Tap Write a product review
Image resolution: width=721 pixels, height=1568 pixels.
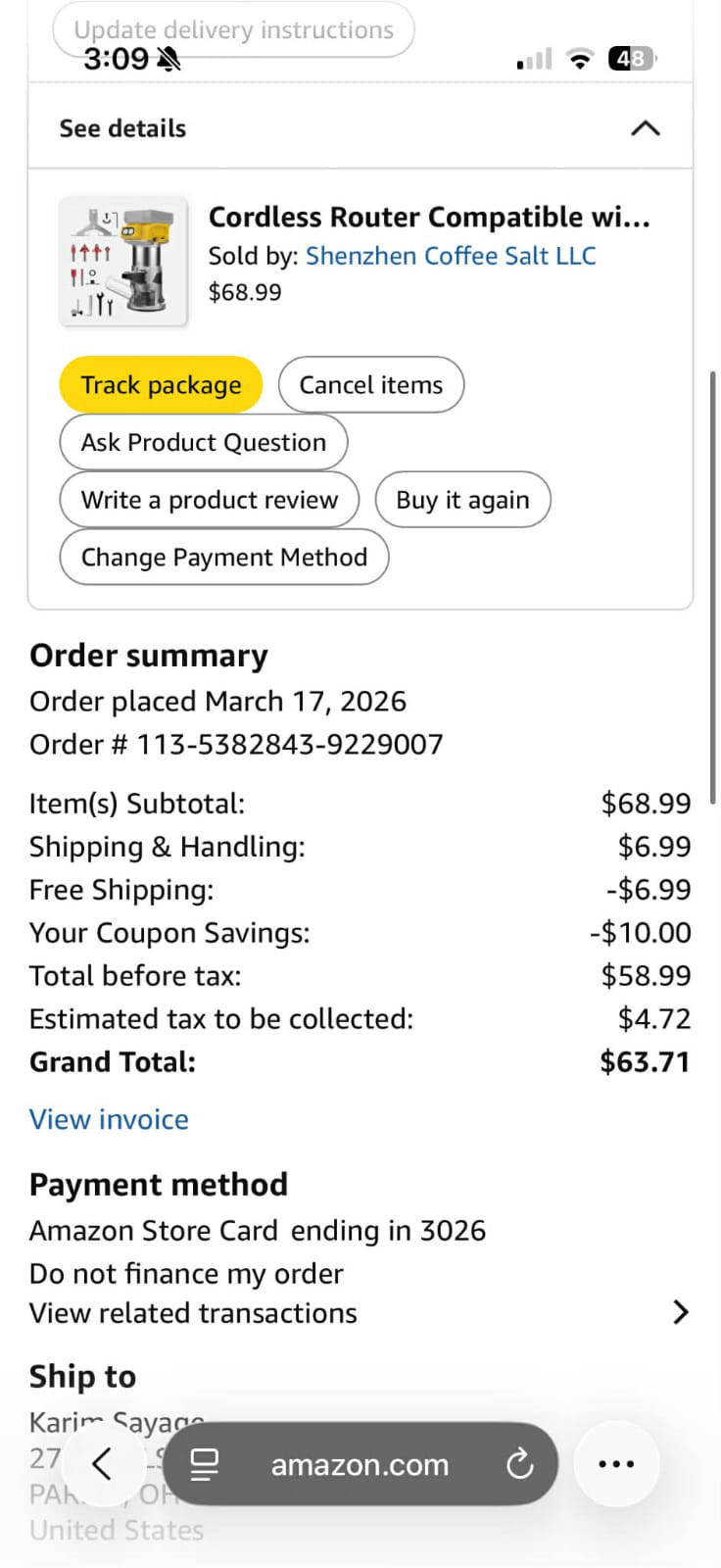pyautogui.click(x=210, y=500)
